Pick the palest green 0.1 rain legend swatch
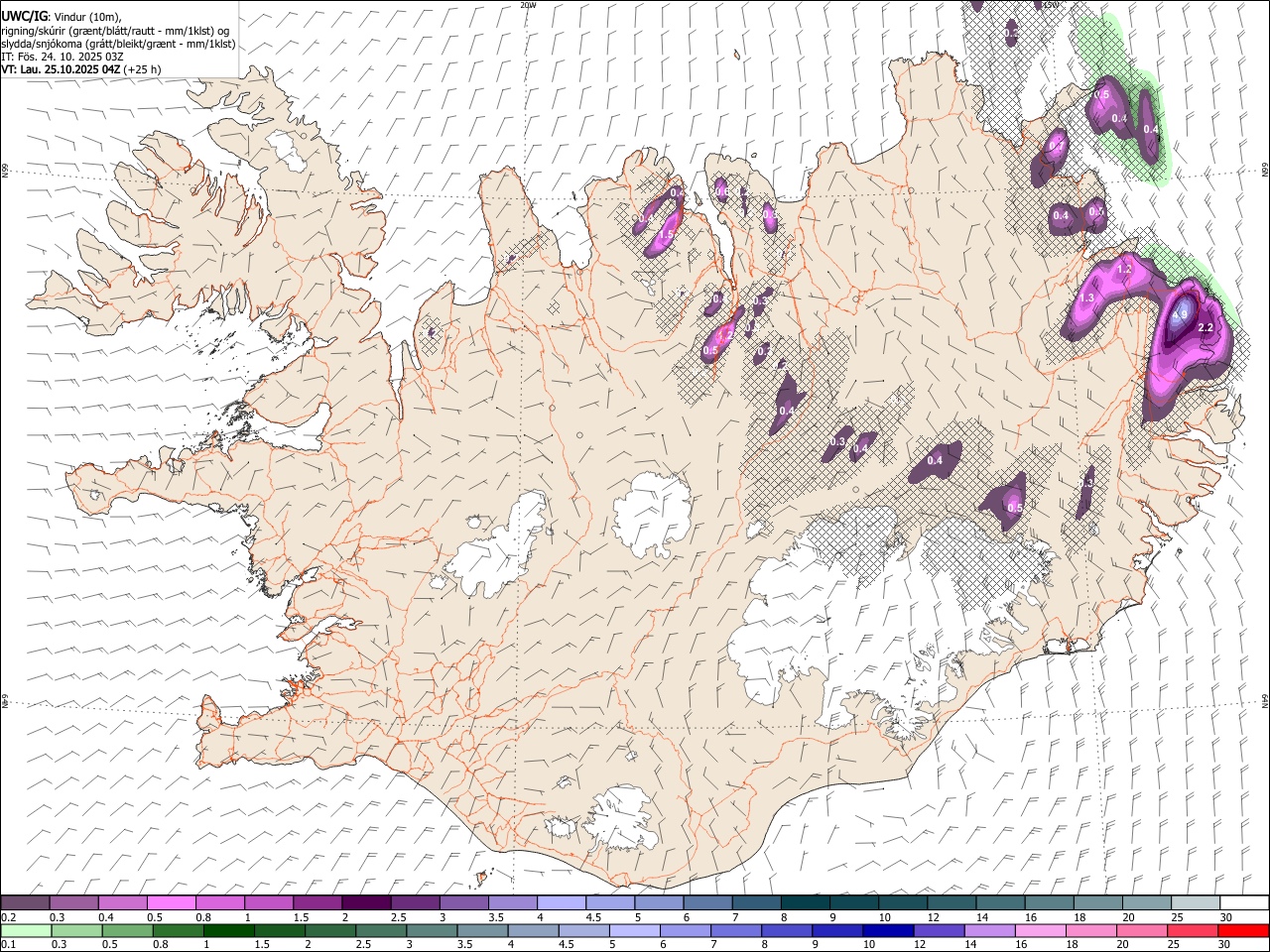 point(26,930)
